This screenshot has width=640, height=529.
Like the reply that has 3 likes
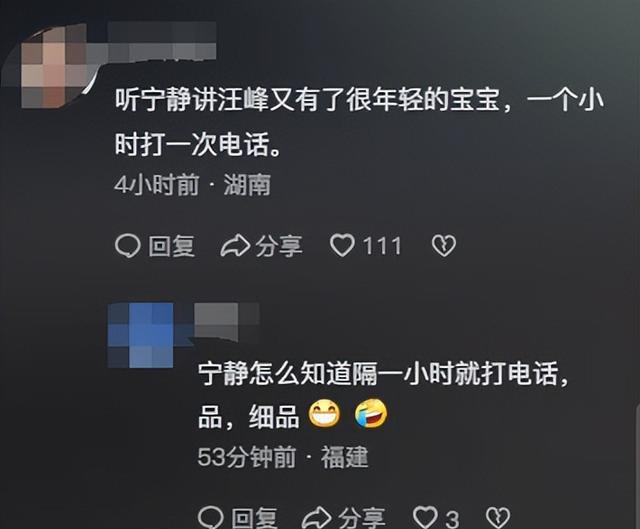click(425, 518)
